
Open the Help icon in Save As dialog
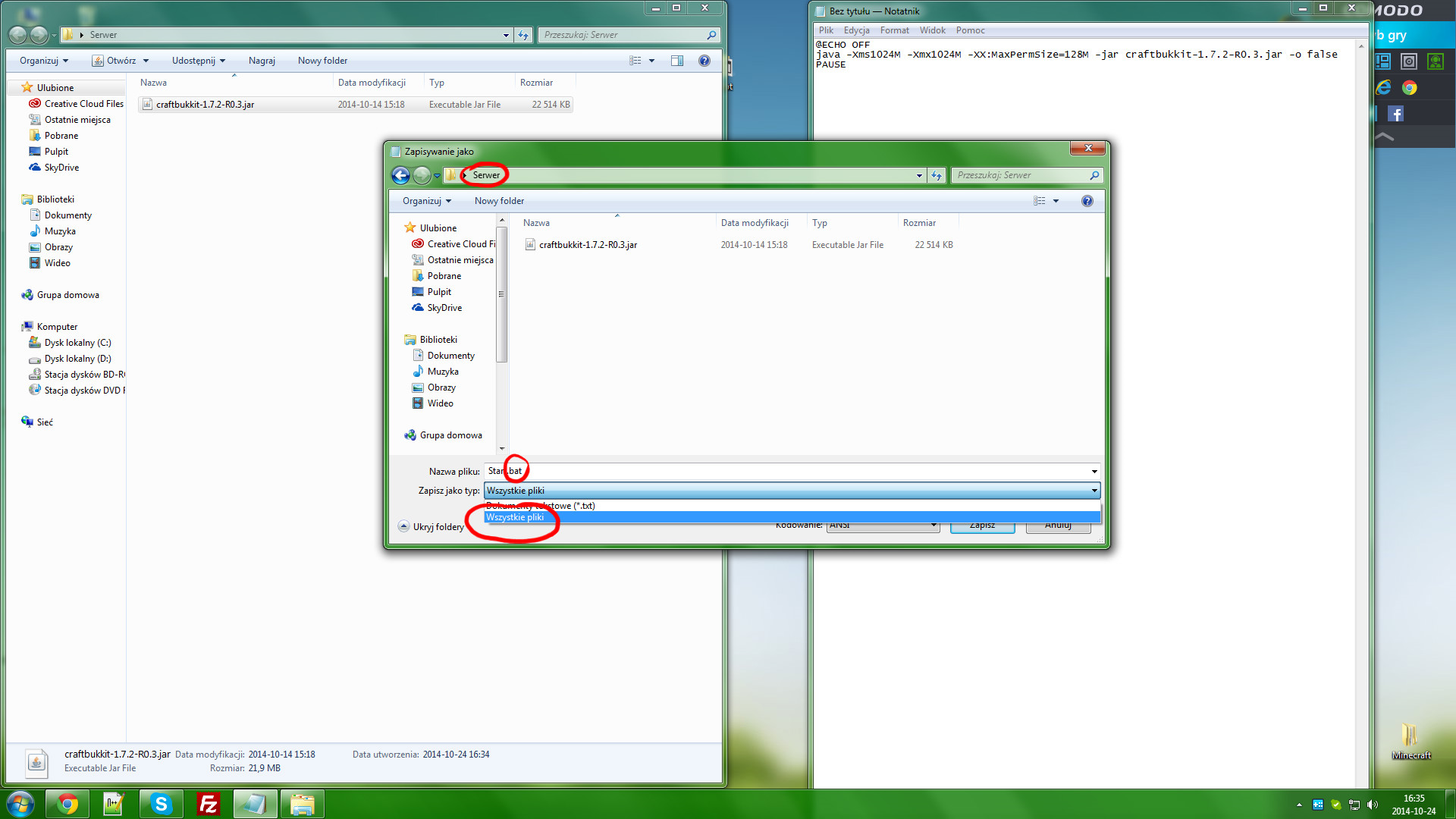click(1087, 201)
